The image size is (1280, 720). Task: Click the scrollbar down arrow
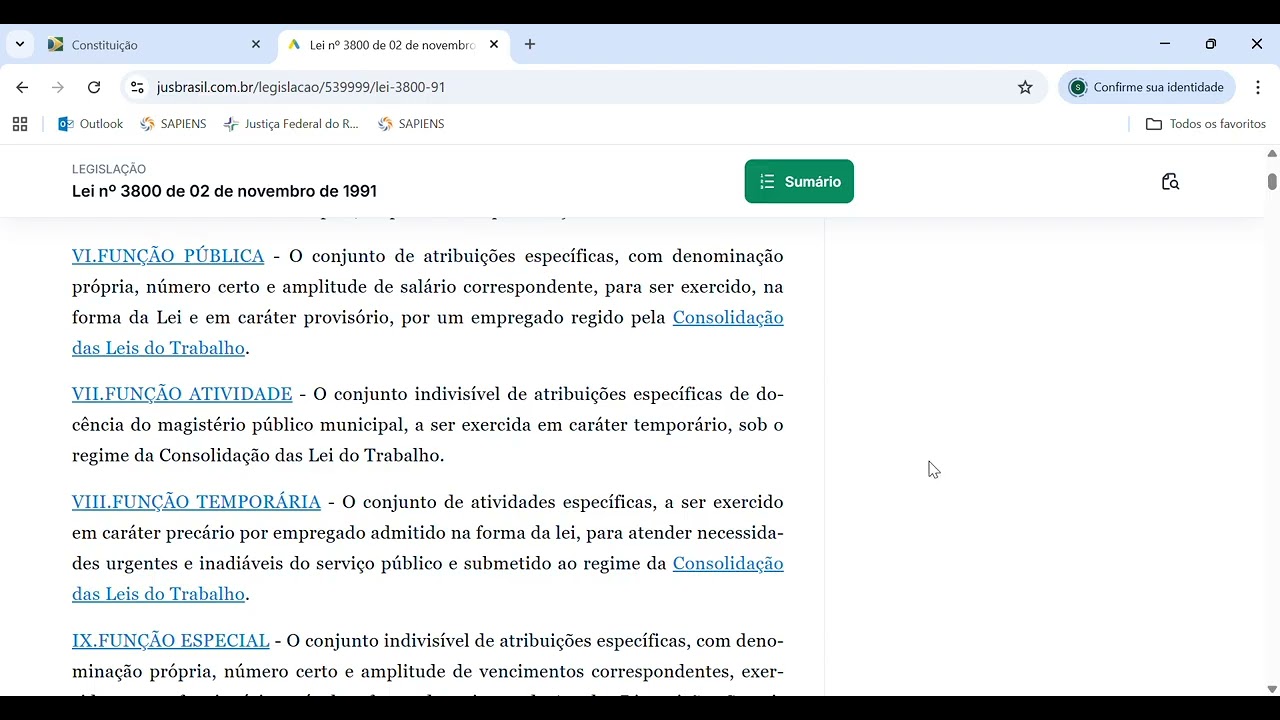tap(1272, 689)
